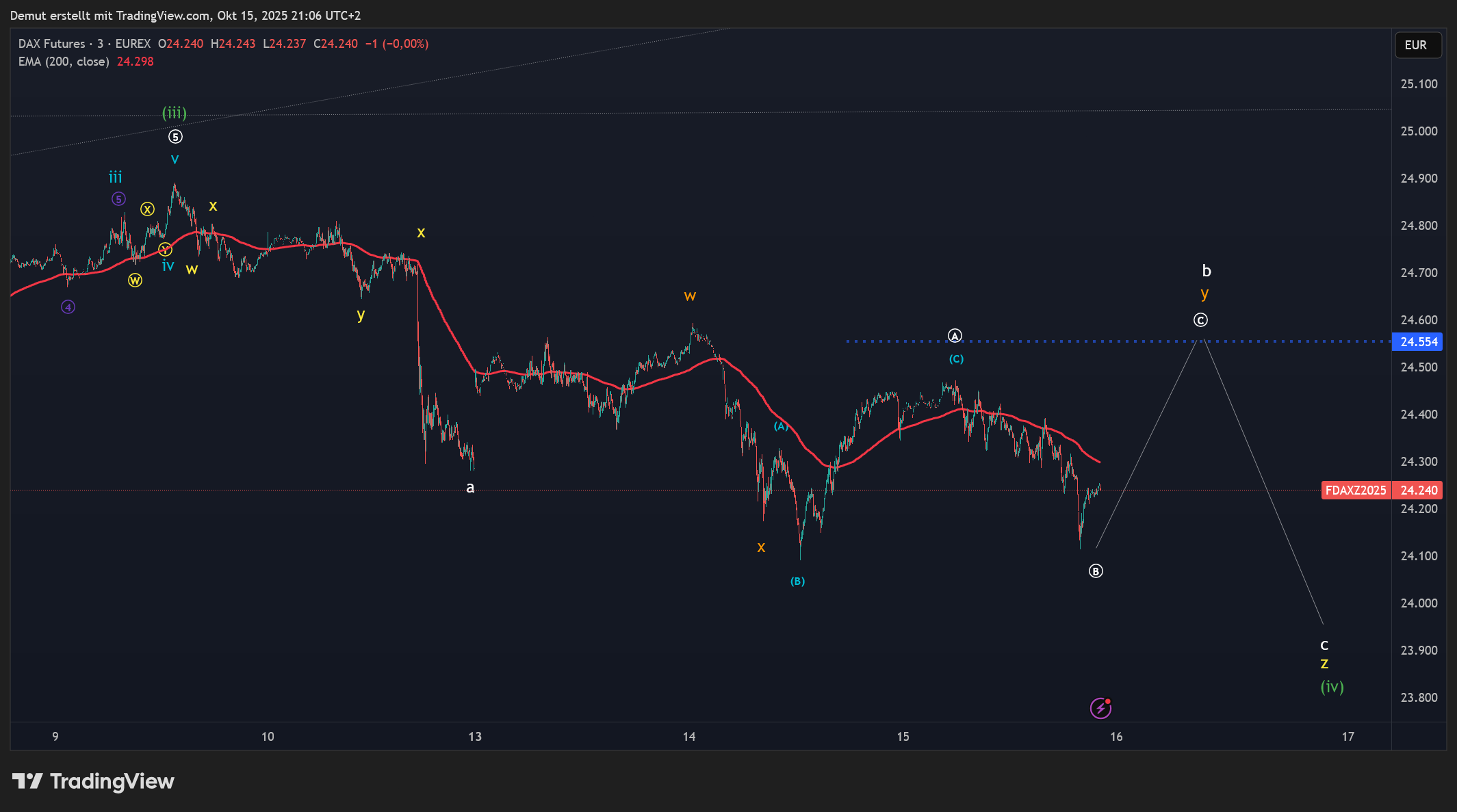1457x812 pixels.
Task: Open the EUR currency selector
Action: click(1417, 45)
